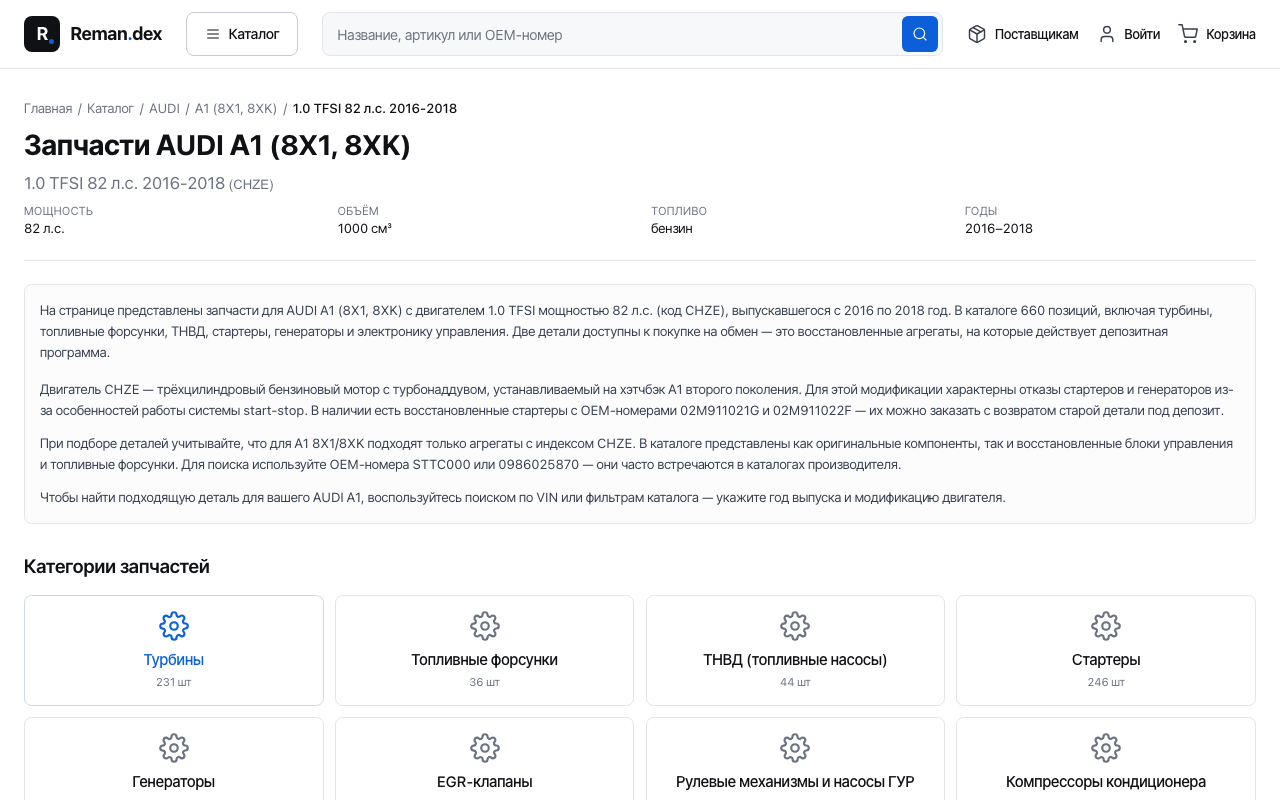Image resolution: width=1280 pixels, height=800 pixels.
Task: Click the gear icon on EGR-клапаны card
Action: coord(485,748)
